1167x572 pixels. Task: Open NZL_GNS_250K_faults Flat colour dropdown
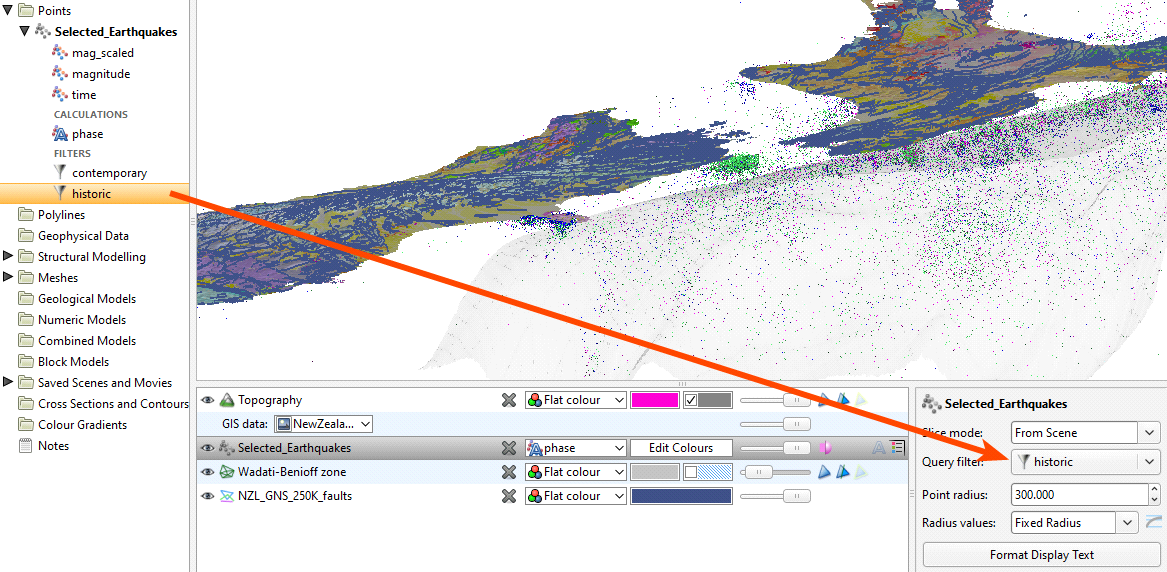[x=575, y=495]
